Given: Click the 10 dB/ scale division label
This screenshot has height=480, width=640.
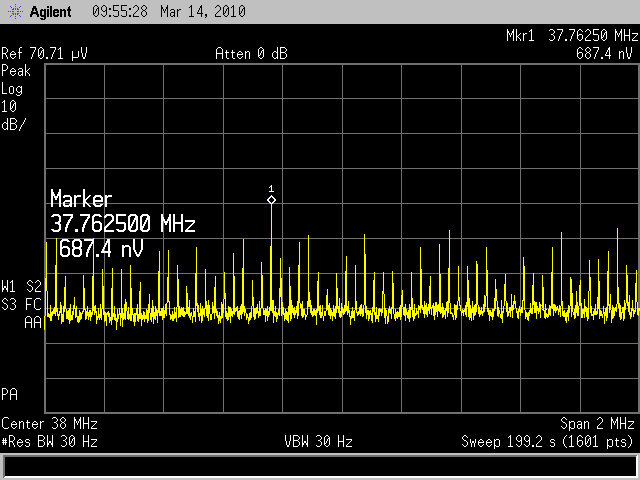Looking at the screenshot, I should (15, 115).
